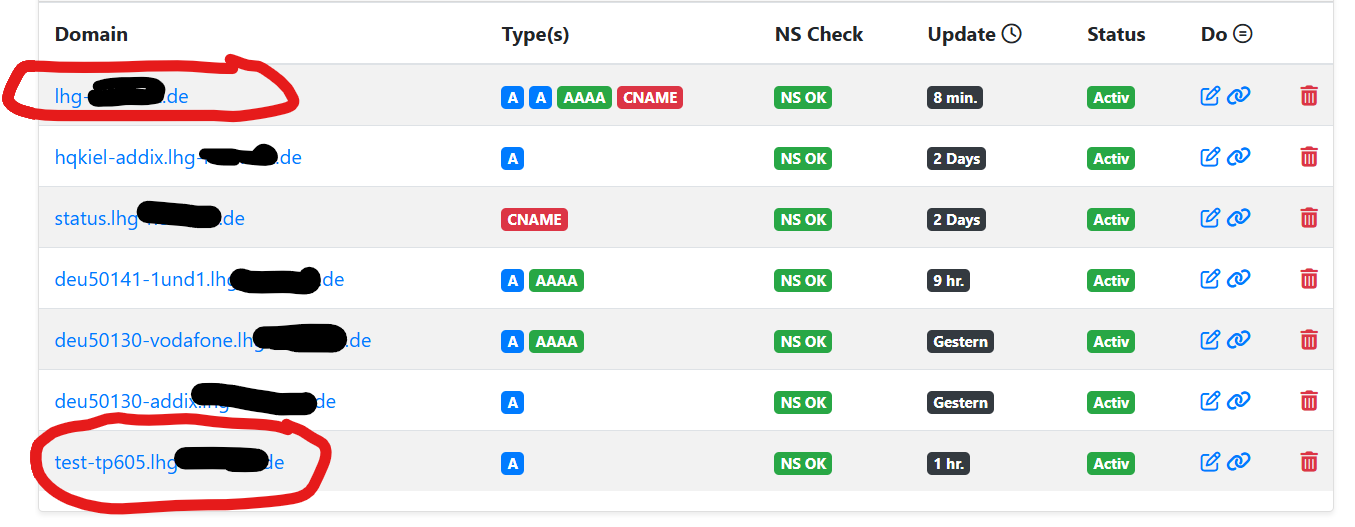Delete the status.lhg domain row
The width and height of the screenshot is (1355, 527).
(x=1308, y=218)
